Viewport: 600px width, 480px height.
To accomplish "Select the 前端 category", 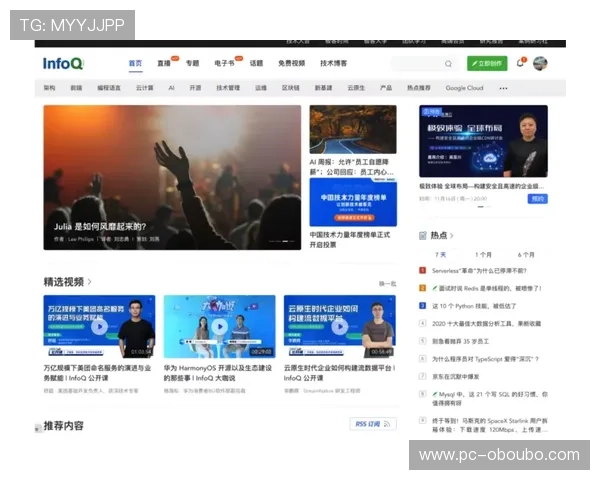I will point(76,88).
